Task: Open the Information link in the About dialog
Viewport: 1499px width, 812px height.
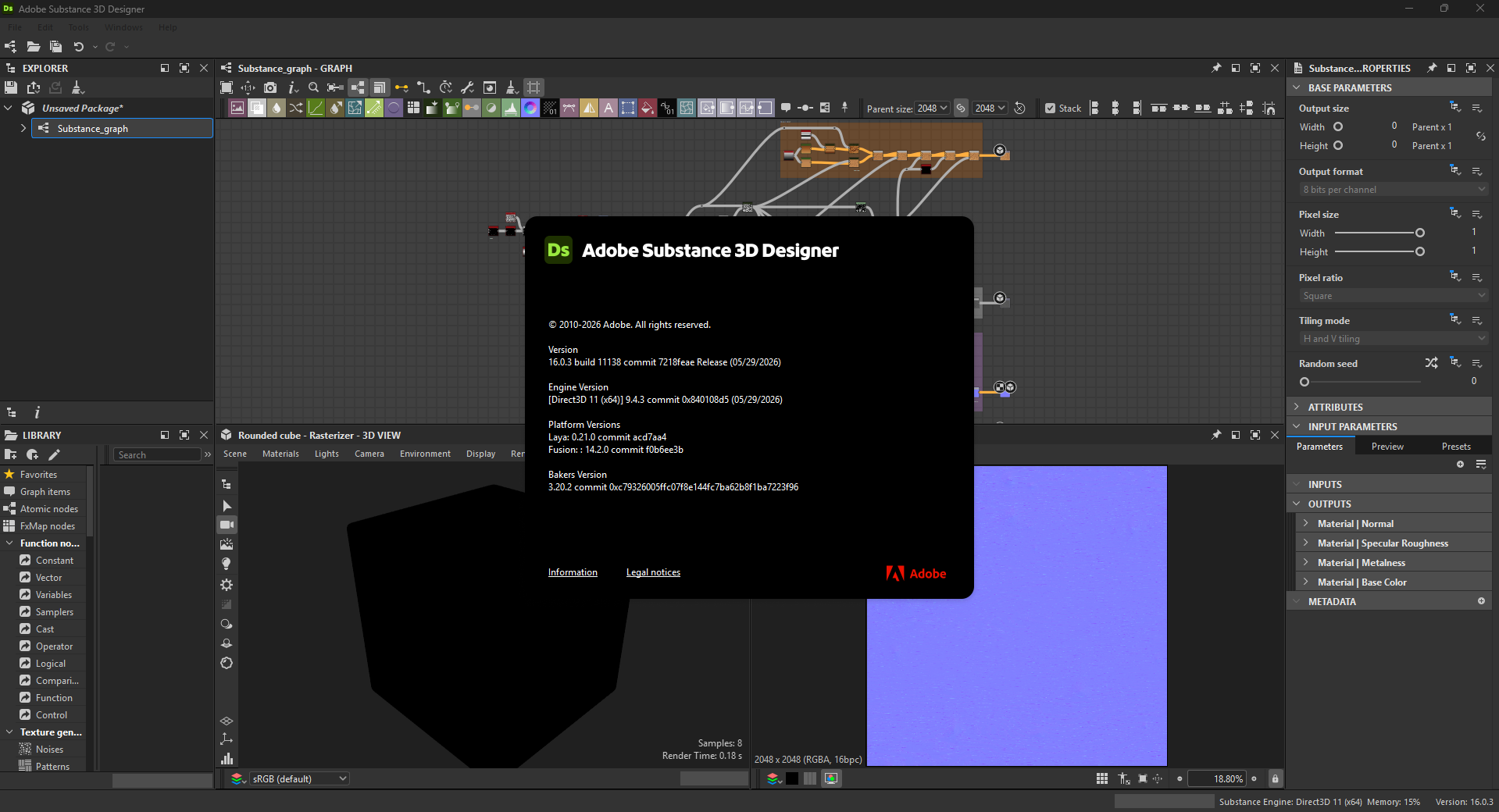Action: click(x=573, y=572)
